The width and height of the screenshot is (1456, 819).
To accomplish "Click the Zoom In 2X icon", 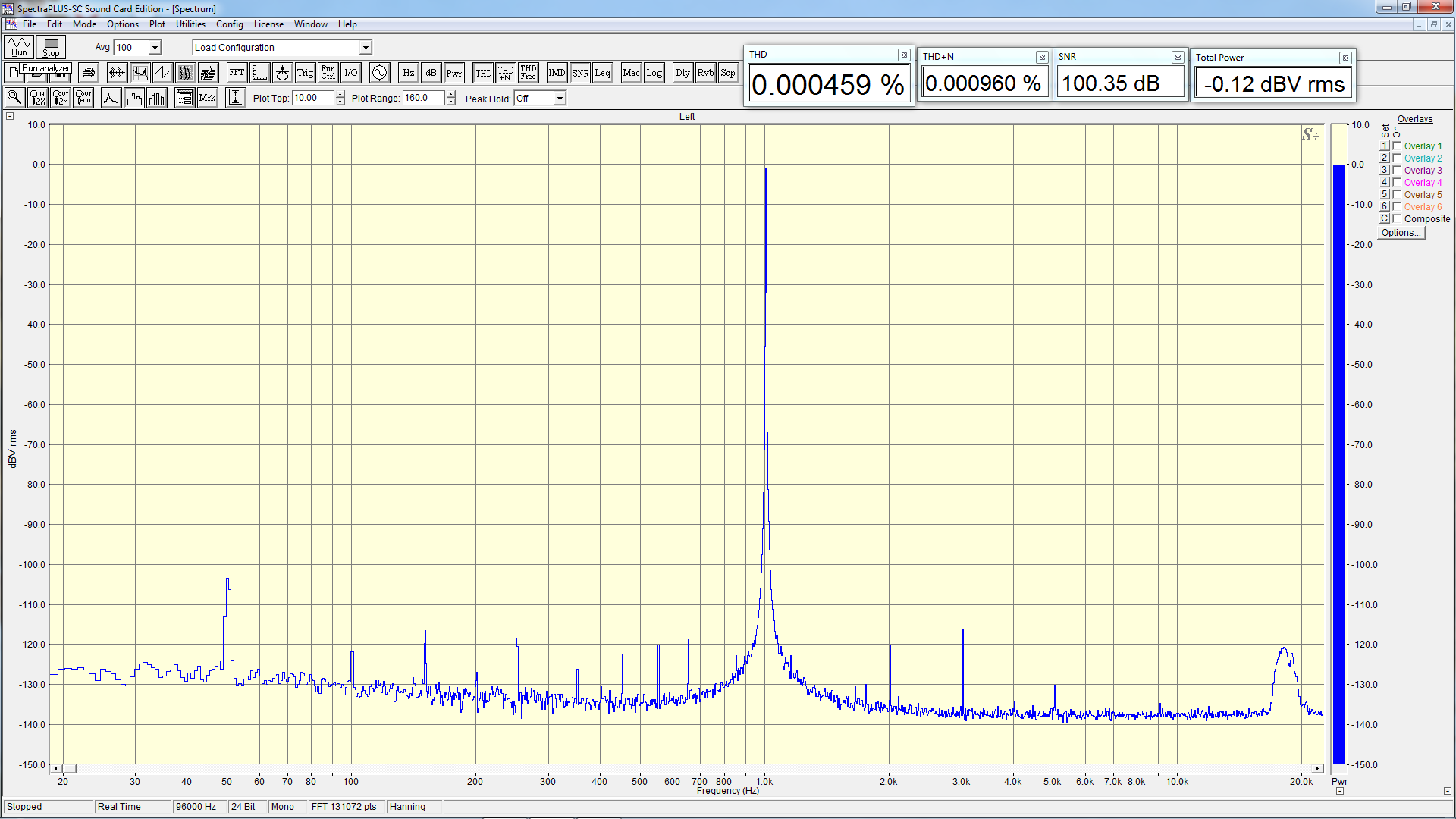I will (37, 98).
